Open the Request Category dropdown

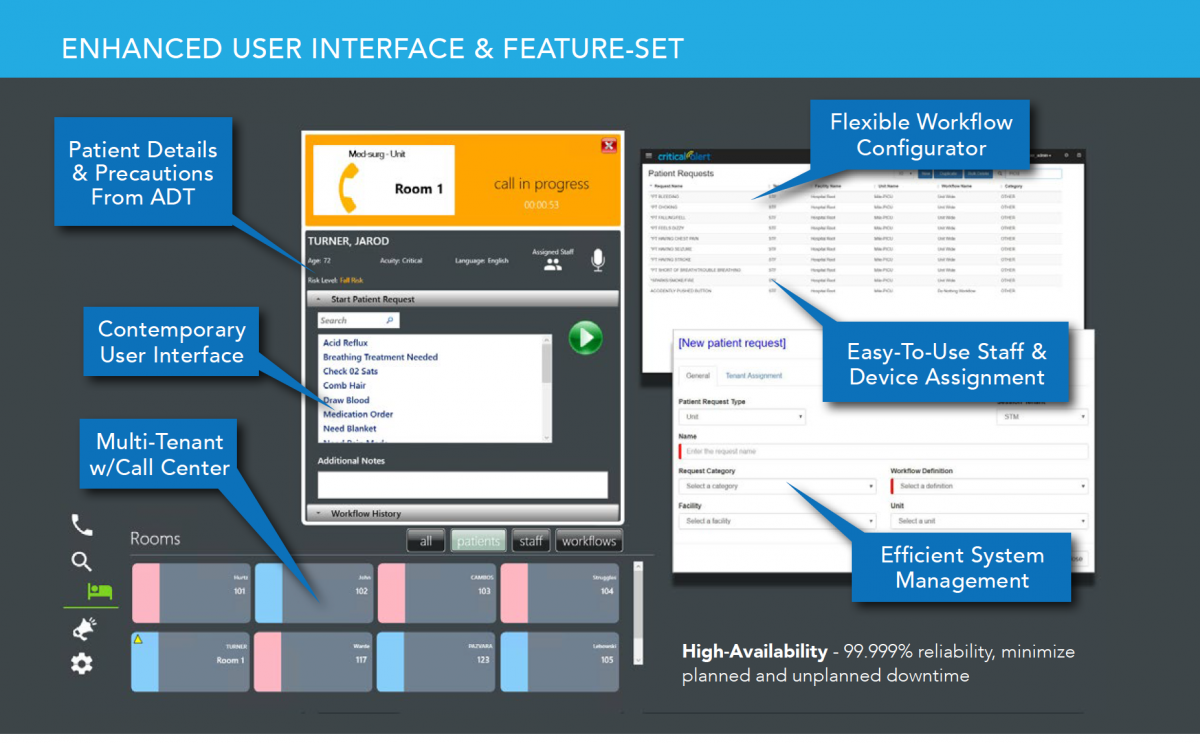click(x=777, y=486)
